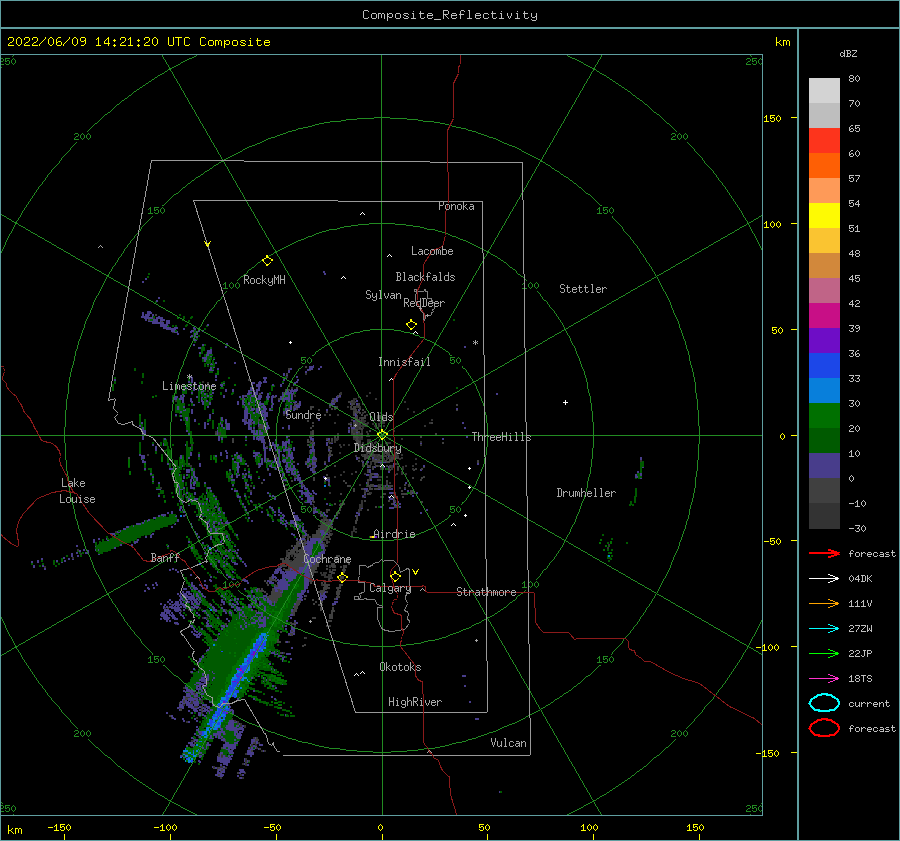Select the yellow diamond marker above Calgary

pyautogui.click(x=395, y=576)
